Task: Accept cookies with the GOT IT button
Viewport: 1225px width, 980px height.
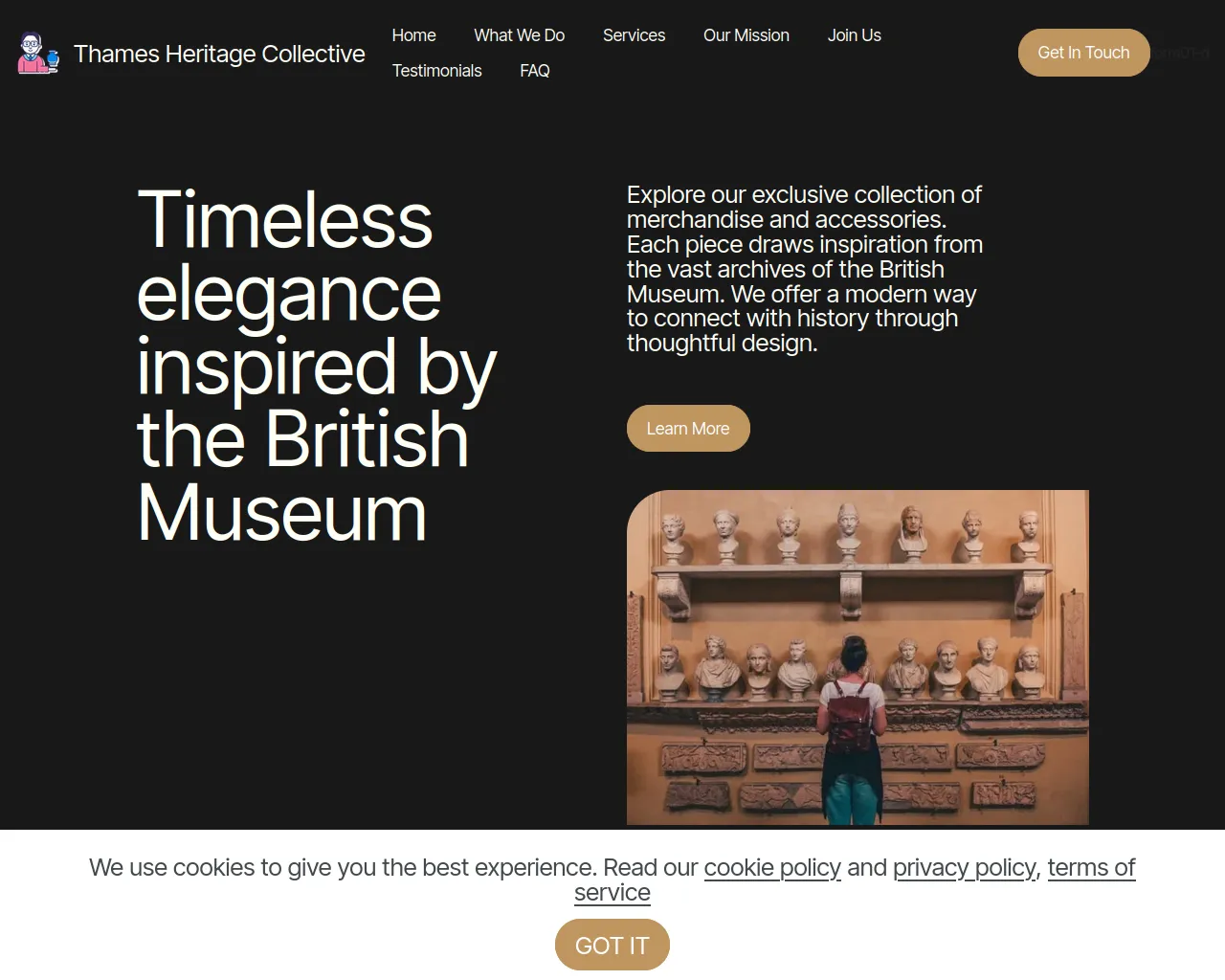Action: point(612,945)
